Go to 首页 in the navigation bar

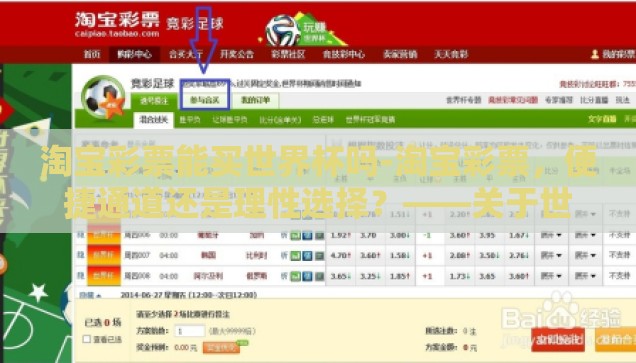[x=92, y=54]
